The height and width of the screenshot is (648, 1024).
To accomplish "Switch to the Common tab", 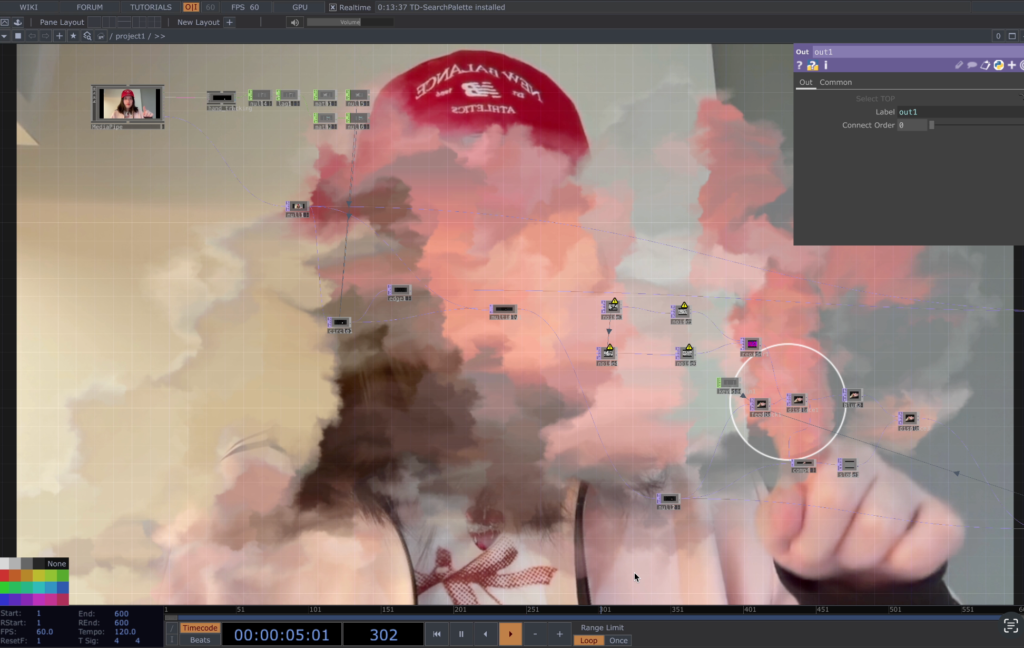I will [835, 82].
